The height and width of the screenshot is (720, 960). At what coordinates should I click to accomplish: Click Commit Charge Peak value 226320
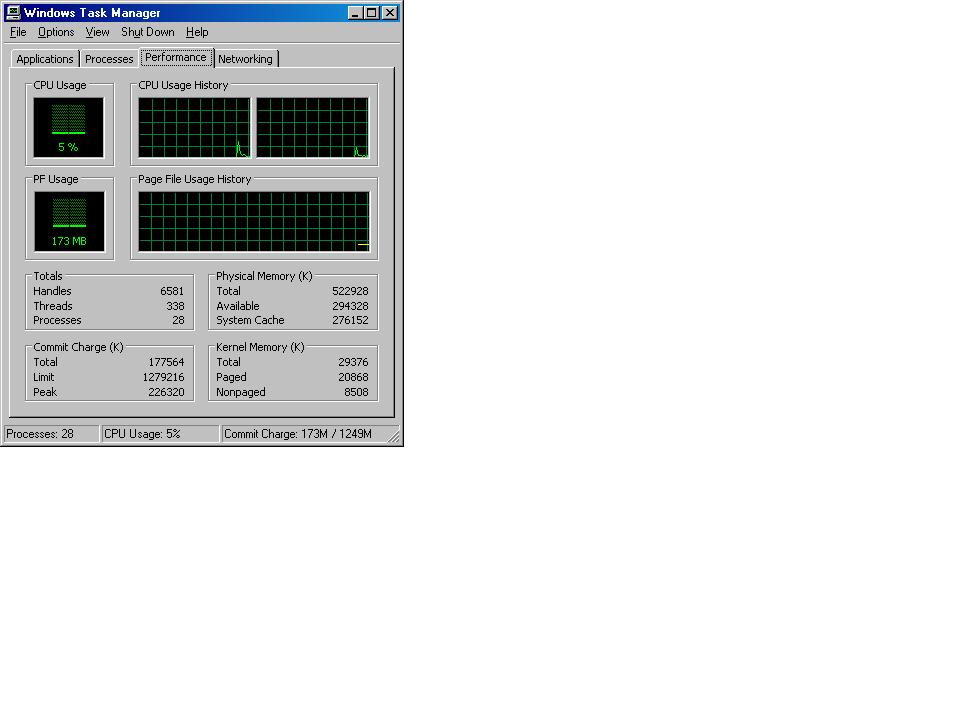(x=166, y=392)
